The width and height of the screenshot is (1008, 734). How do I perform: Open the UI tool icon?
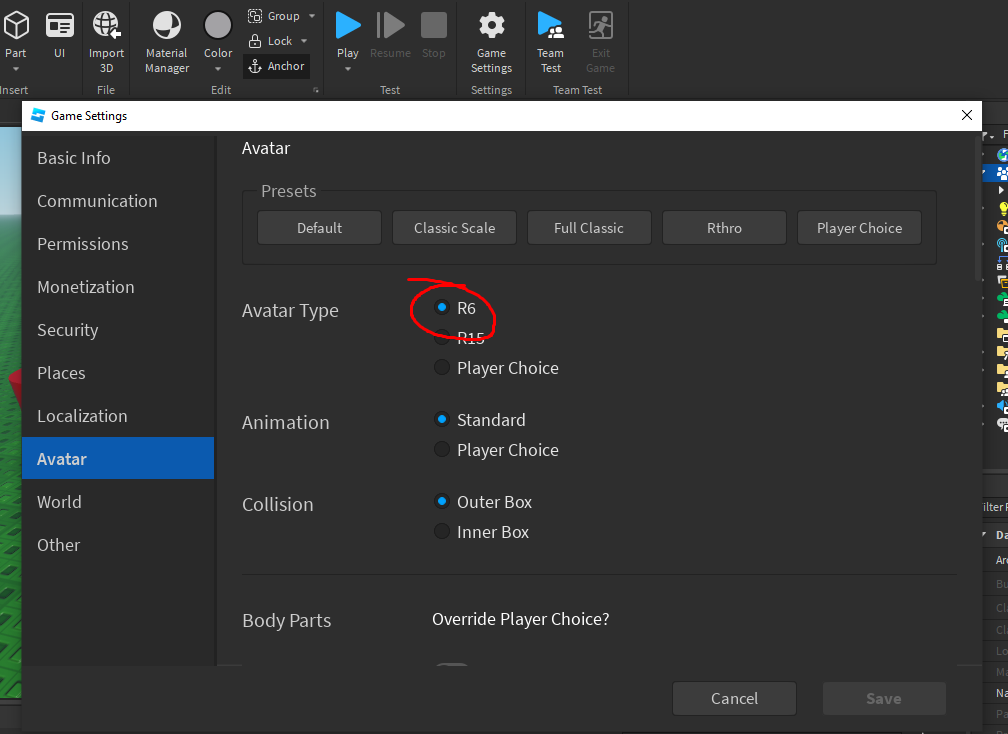click(x=60, y=26)
